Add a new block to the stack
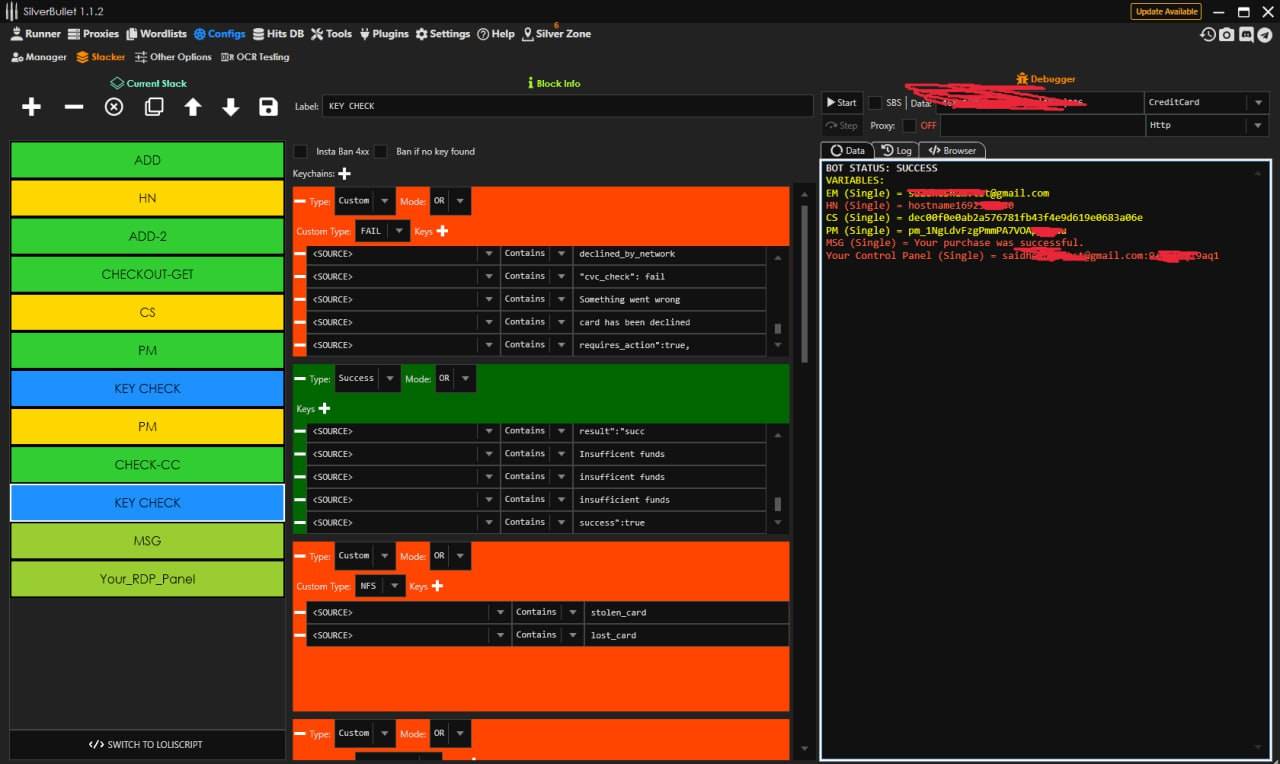1280x764 pixels. click(x=31, y=107)
